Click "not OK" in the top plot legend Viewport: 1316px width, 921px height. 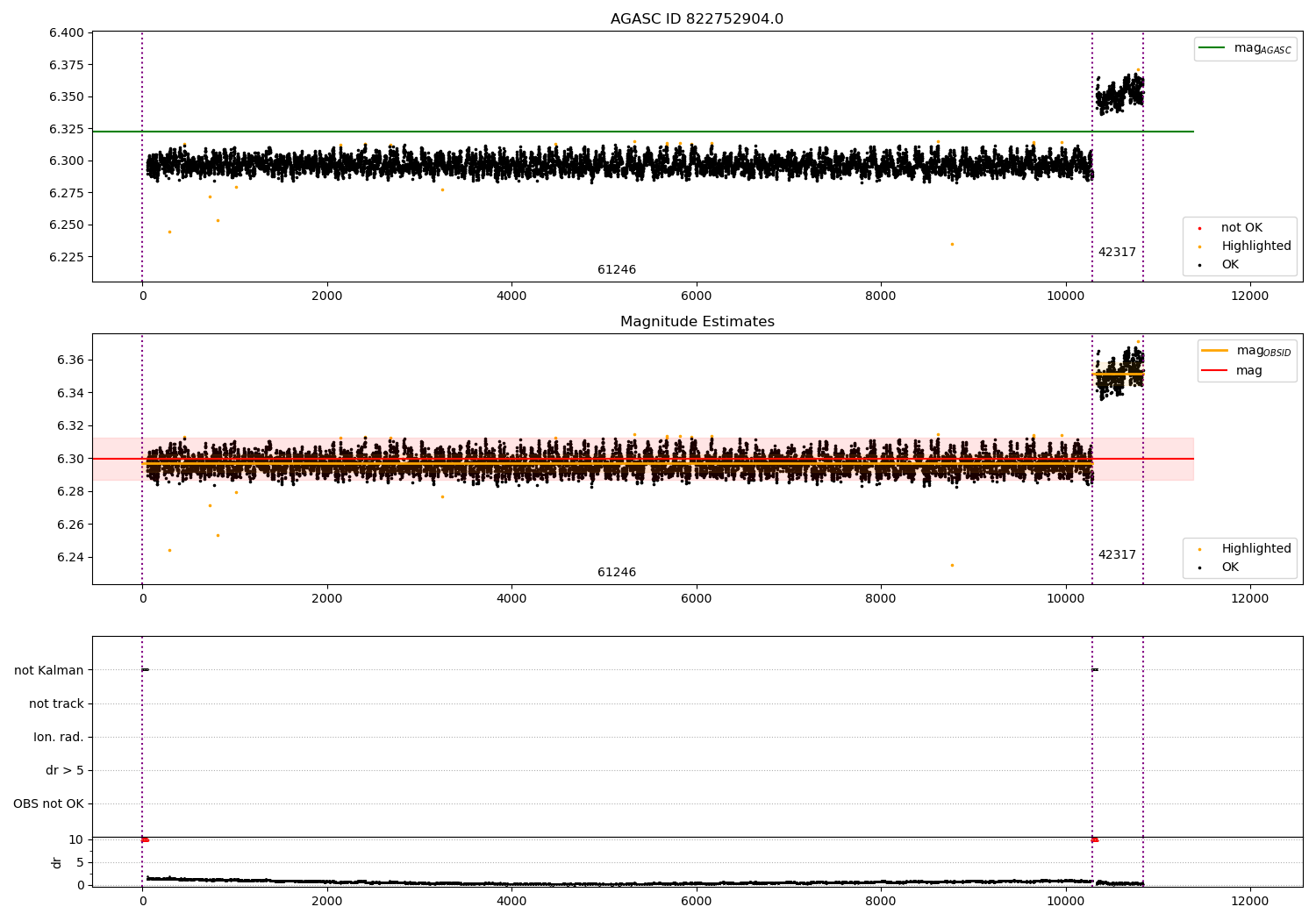(x=1241, y=228)
